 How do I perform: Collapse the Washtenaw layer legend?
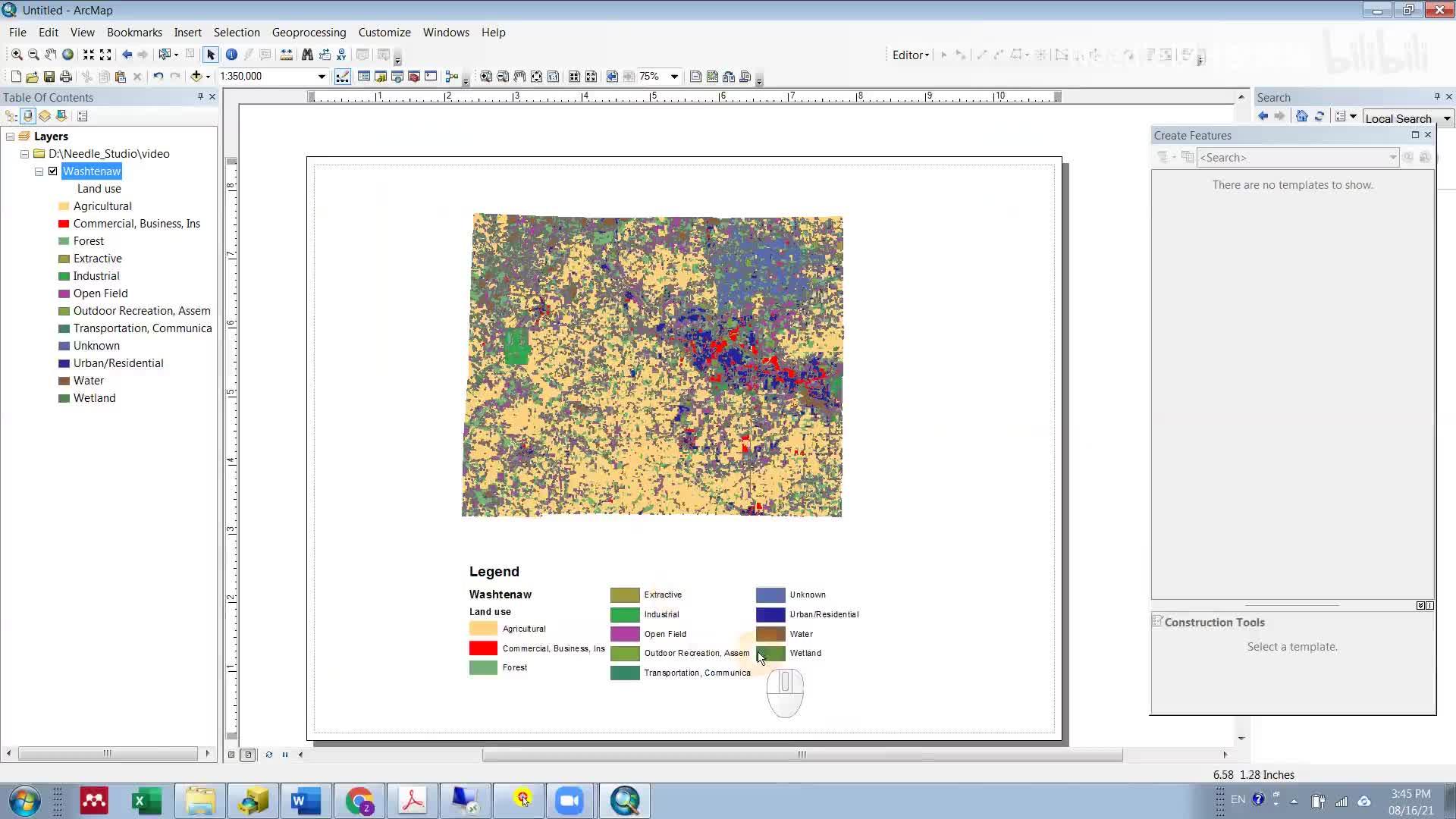pos(39,171)
